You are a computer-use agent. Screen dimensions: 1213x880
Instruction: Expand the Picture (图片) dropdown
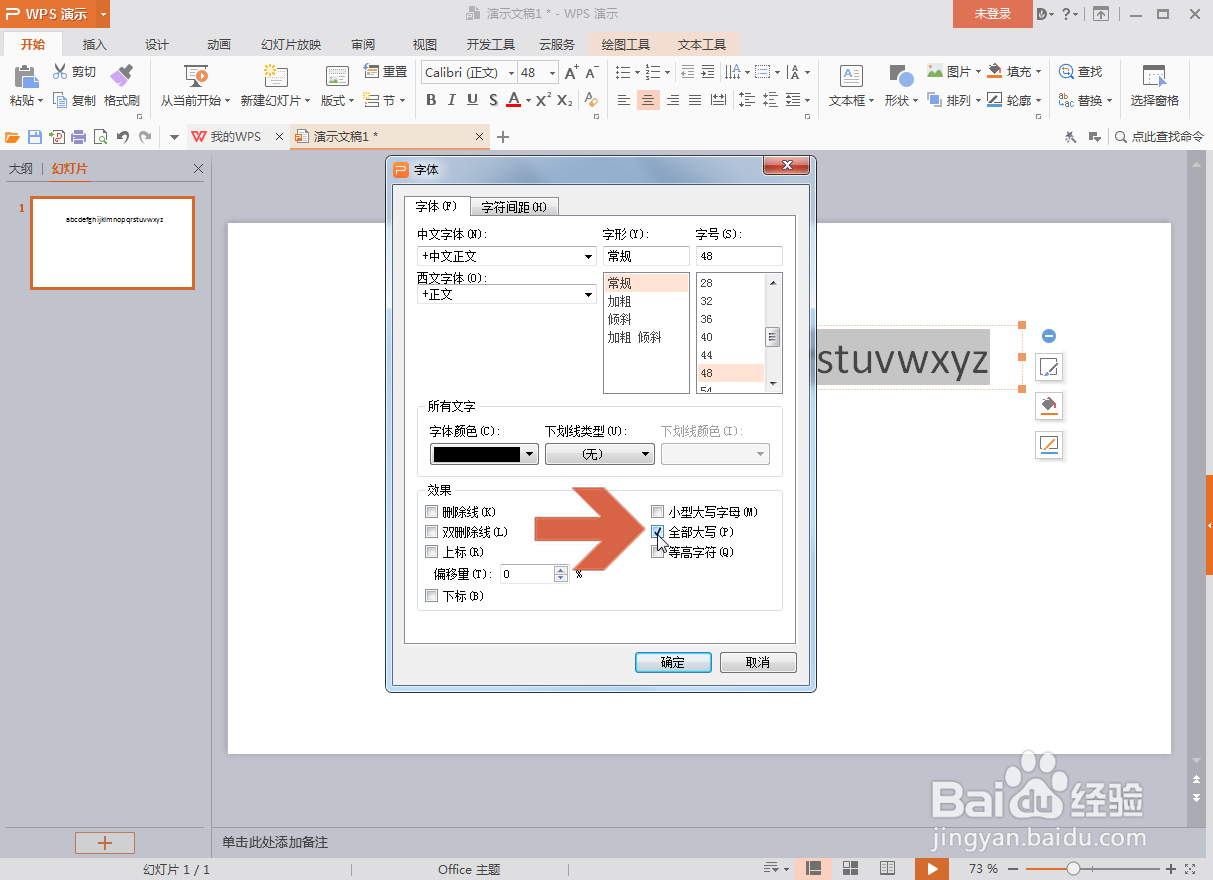click(977, 72)
